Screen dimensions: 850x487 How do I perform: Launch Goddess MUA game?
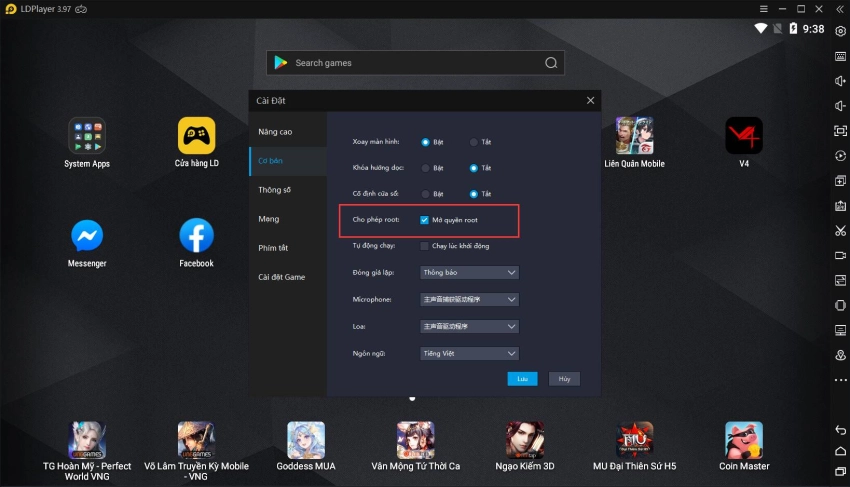coord(306,440)
